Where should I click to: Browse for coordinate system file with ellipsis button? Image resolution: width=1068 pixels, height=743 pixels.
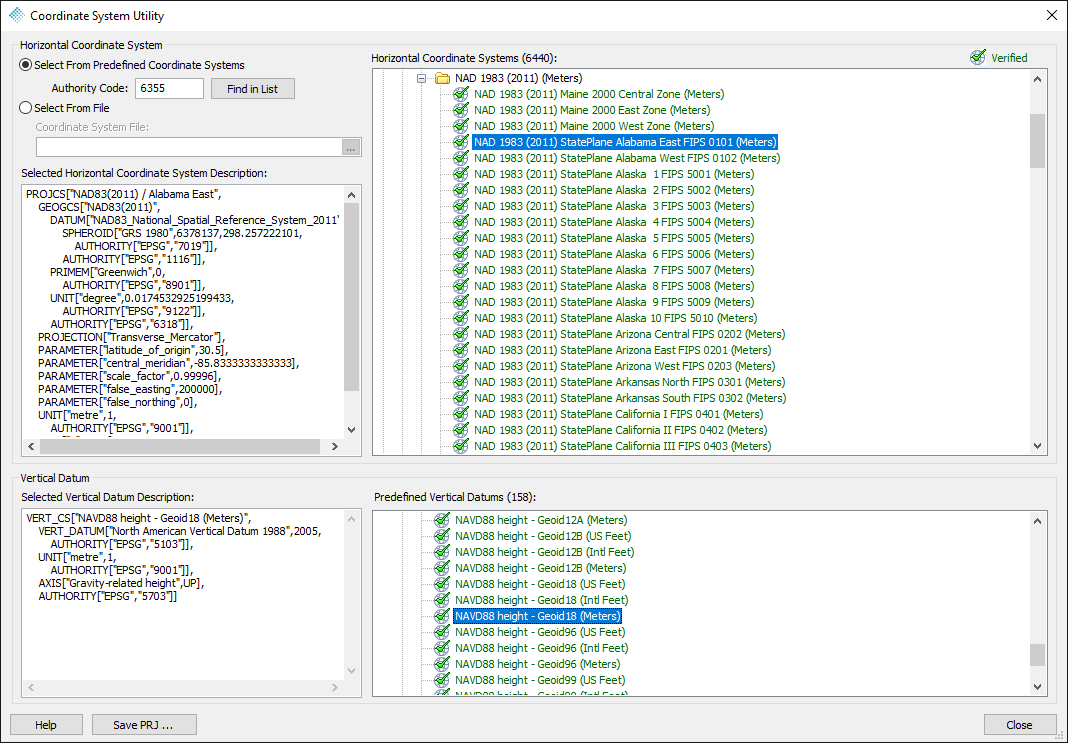point(351,147)
